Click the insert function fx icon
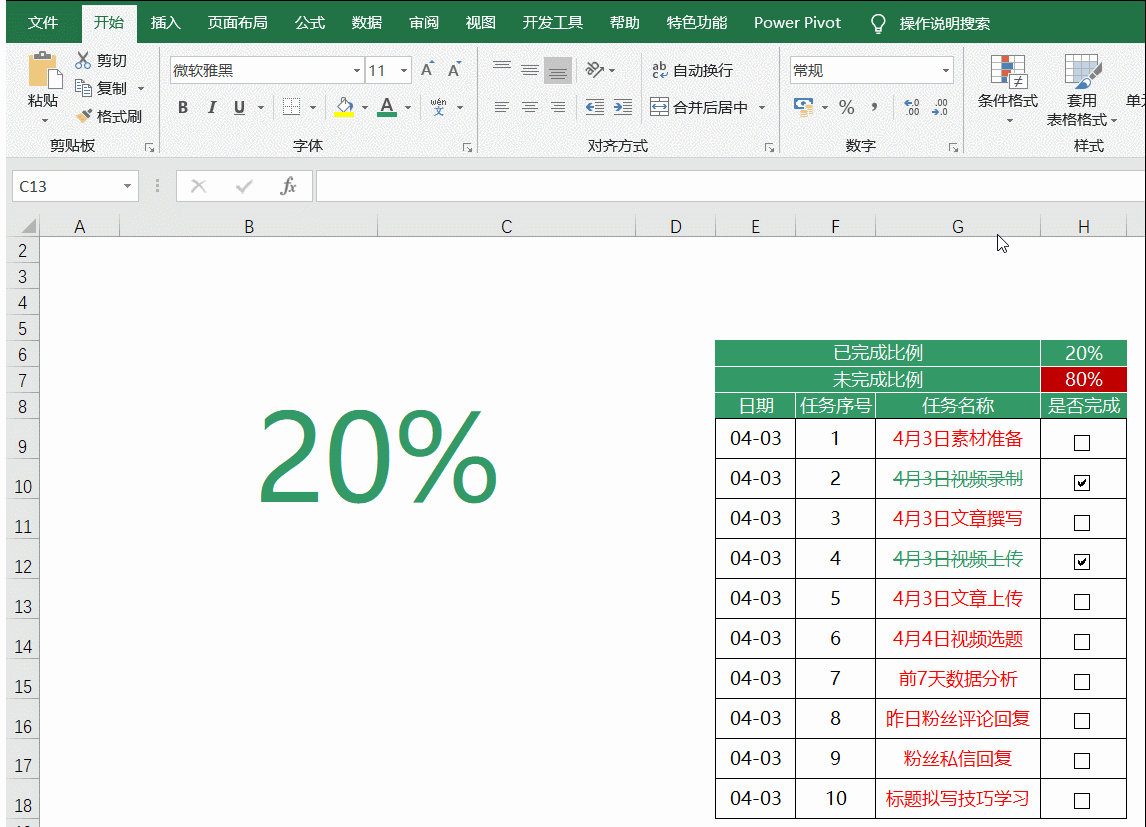The image size is (1146, 827). pyautogui.click(x=288, y=186)
